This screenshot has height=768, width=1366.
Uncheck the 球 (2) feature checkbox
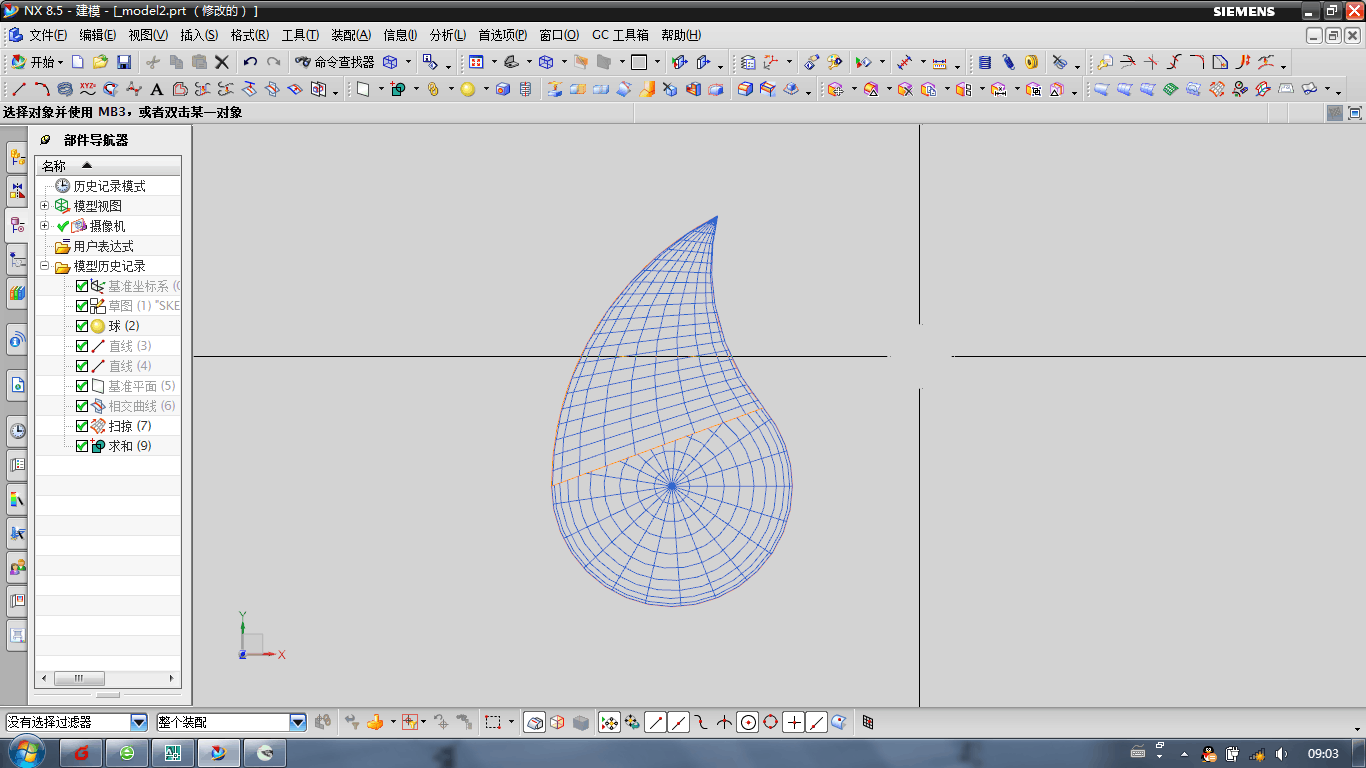tap(82, 326)
